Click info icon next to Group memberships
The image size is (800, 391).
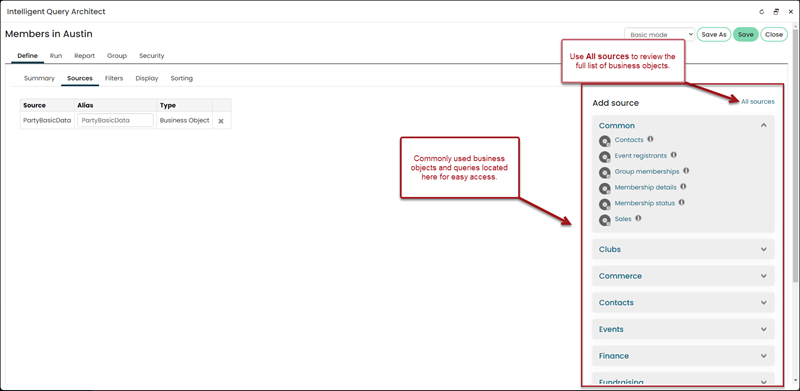686,170
